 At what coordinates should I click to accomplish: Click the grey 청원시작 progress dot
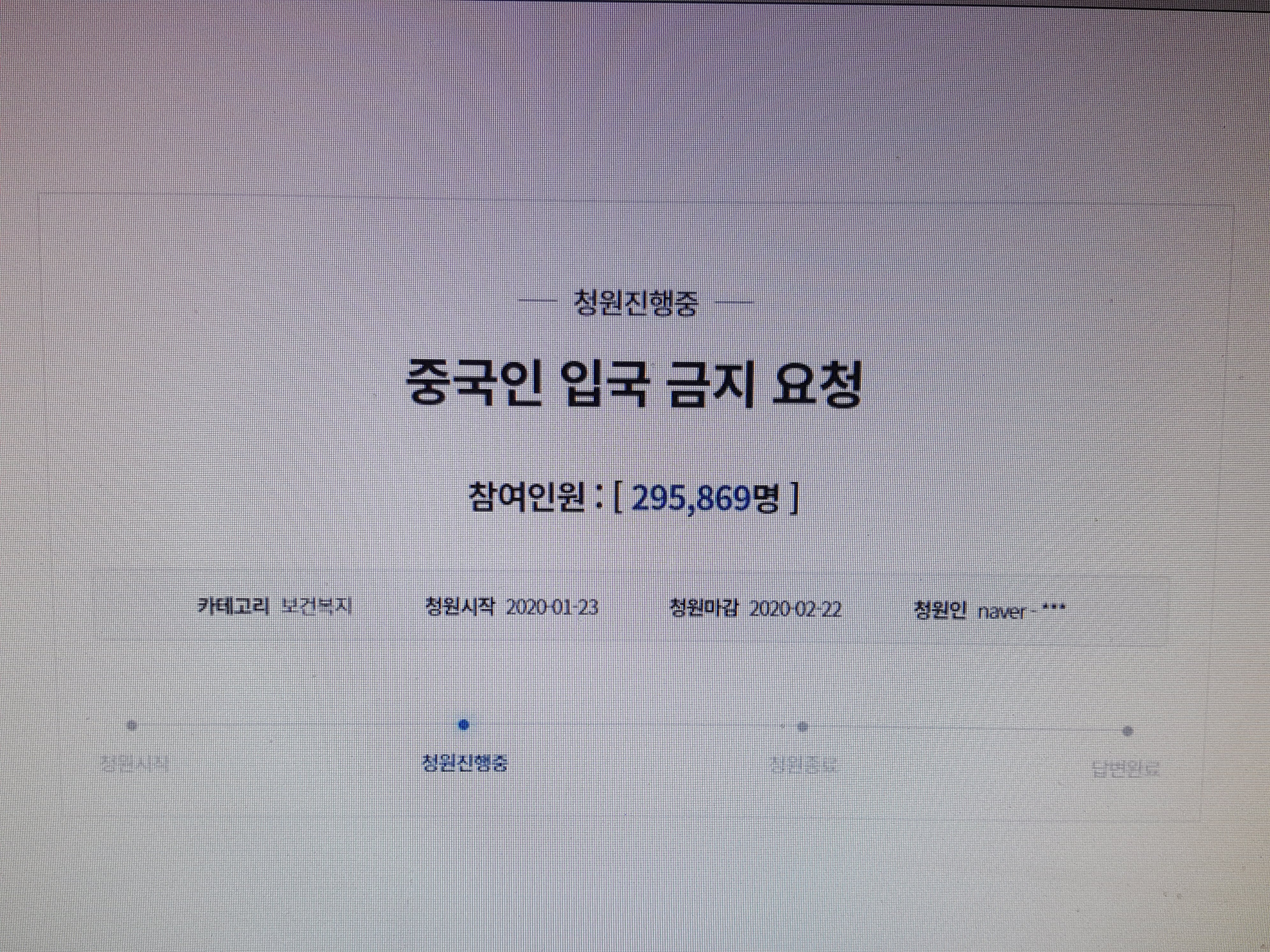click(131, 725)
